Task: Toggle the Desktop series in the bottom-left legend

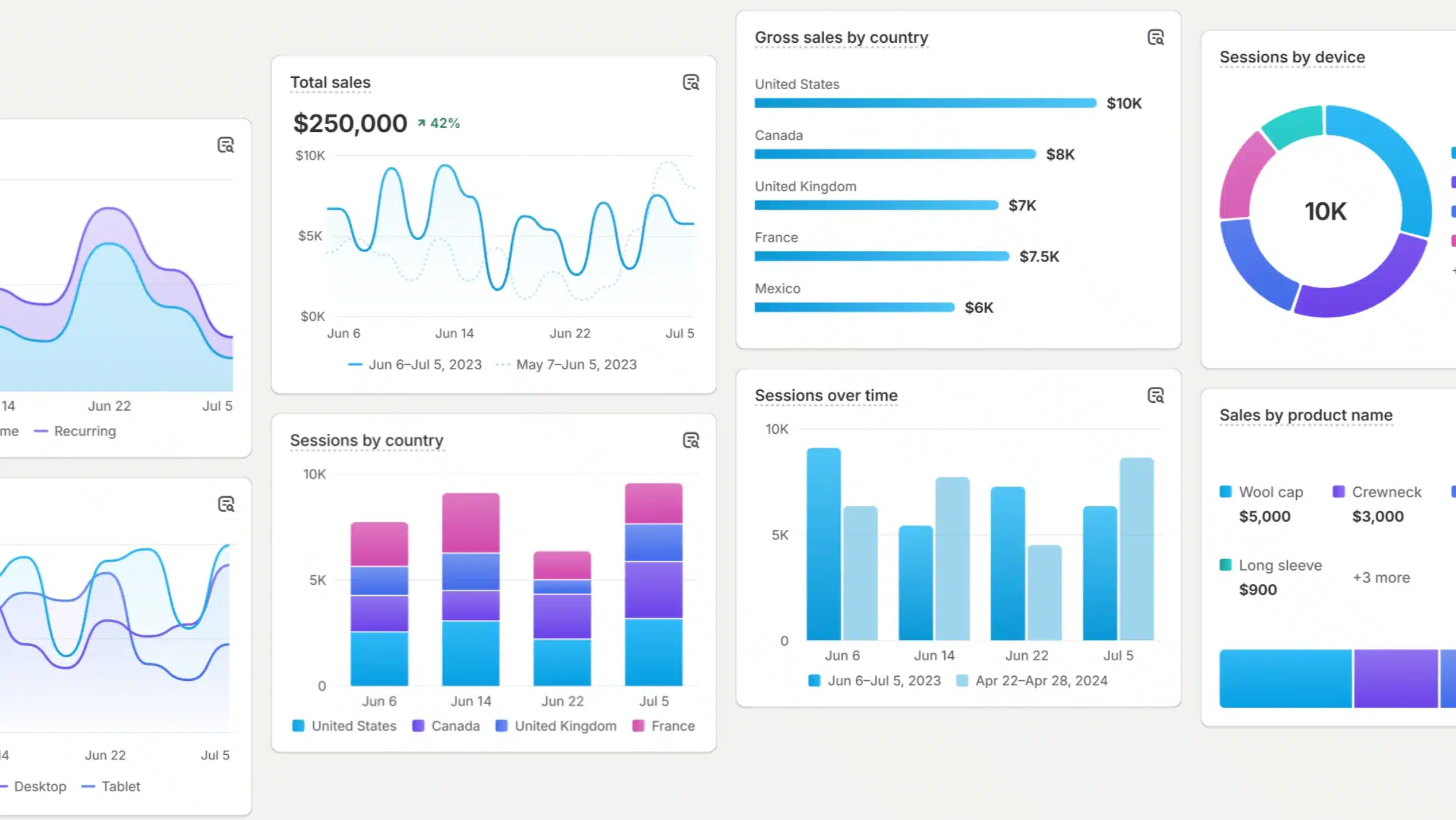Action: click(x=39, y=786)
